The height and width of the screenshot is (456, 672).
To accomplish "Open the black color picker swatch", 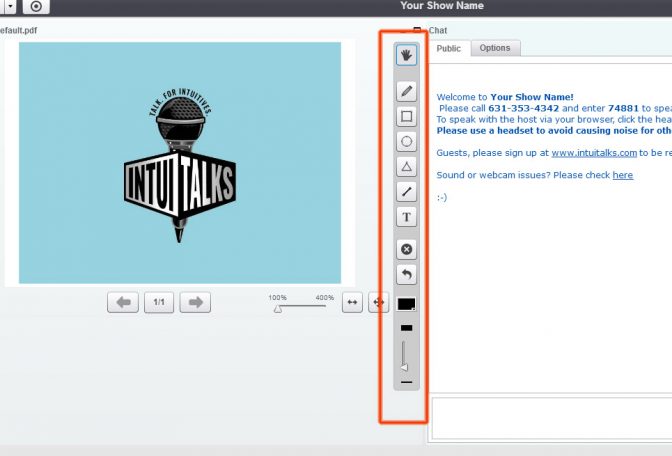I will pos(406,304).
